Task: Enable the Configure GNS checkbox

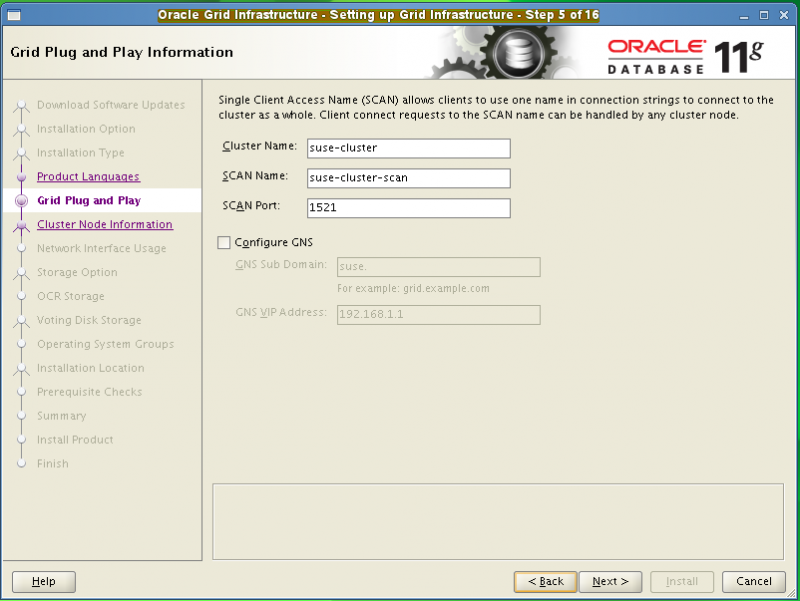Action: point(222,242)
